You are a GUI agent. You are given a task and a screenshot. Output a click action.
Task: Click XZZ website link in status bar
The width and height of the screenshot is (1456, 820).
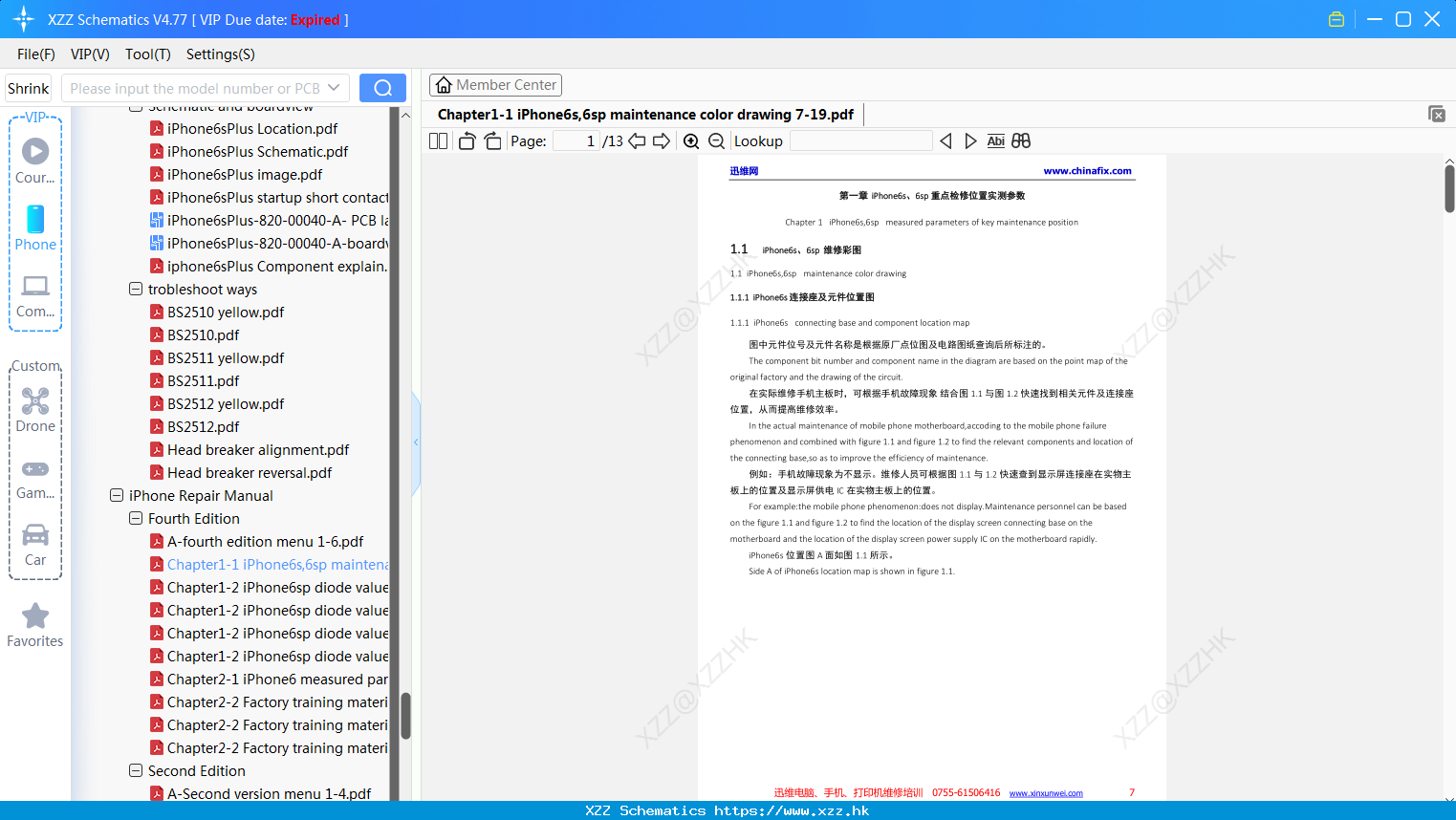pyautogui.click(x=792, y=810)
